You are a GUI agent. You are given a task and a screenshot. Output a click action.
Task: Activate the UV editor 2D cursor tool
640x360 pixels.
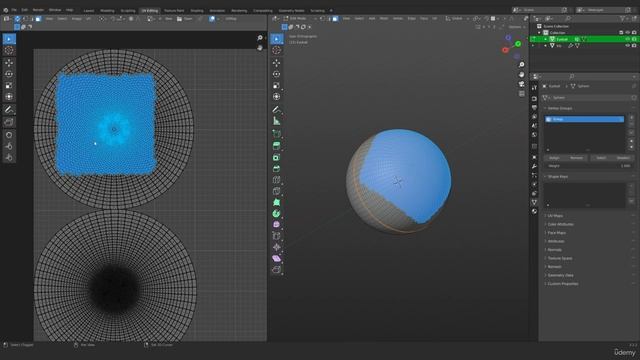tap(9, 51)
